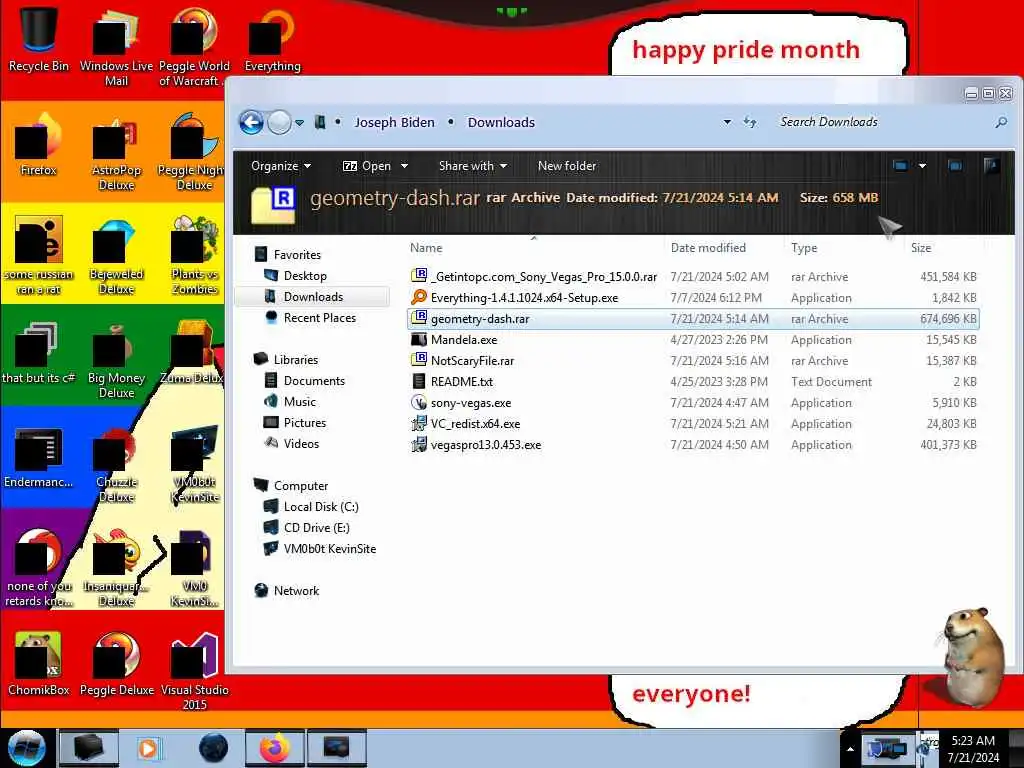The image size is (1024, 768).
Task: Sort by the Size column header
Action: tap(921, 248)
